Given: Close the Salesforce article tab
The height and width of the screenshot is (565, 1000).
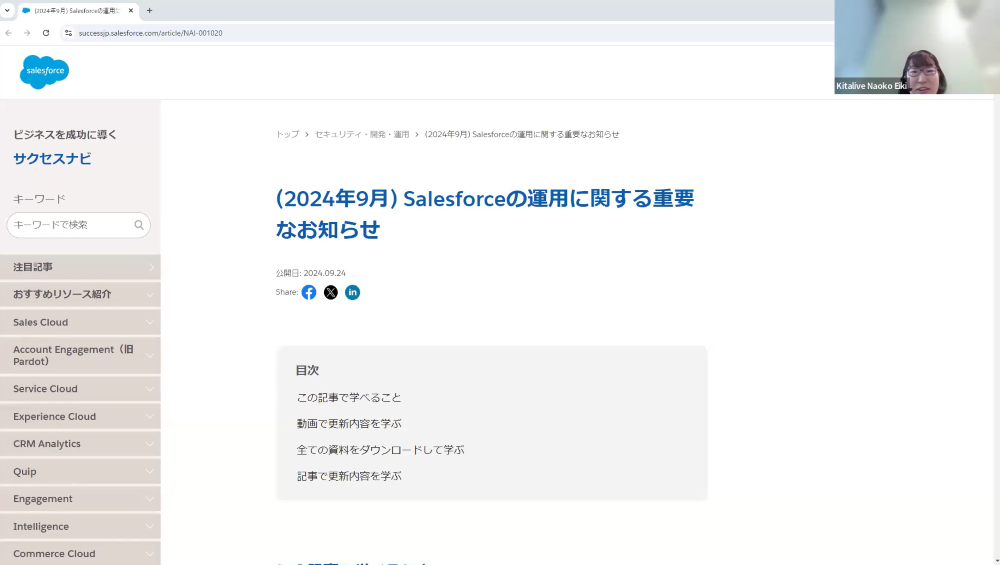Looking at the screenshot, I should tap(131, 10).
